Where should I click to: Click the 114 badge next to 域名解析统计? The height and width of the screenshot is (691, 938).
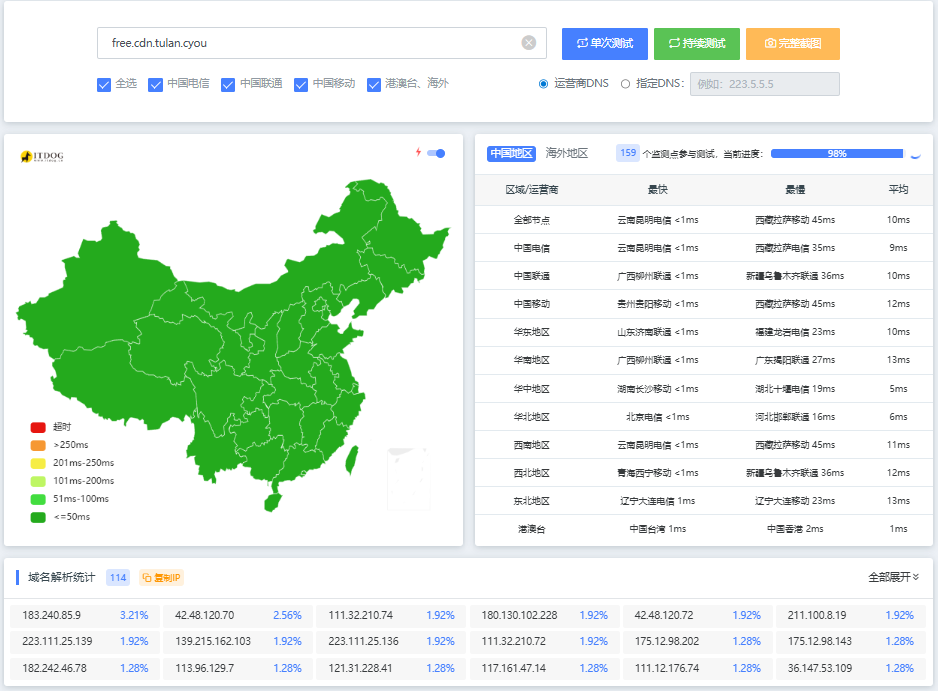[x=118, y=577]
